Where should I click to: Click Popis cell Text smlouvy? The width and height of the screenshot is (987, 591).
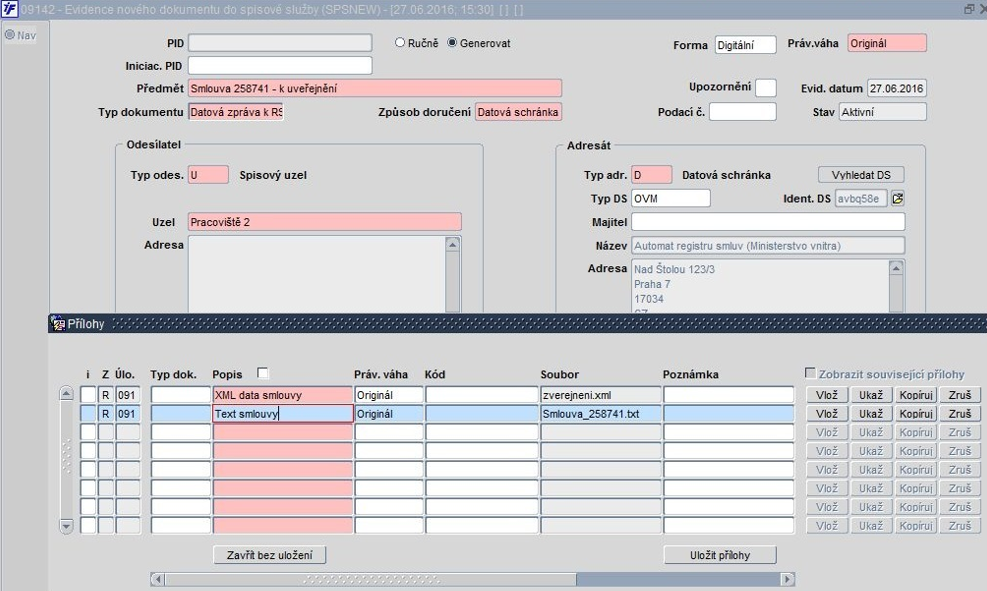tap(283, 414)
